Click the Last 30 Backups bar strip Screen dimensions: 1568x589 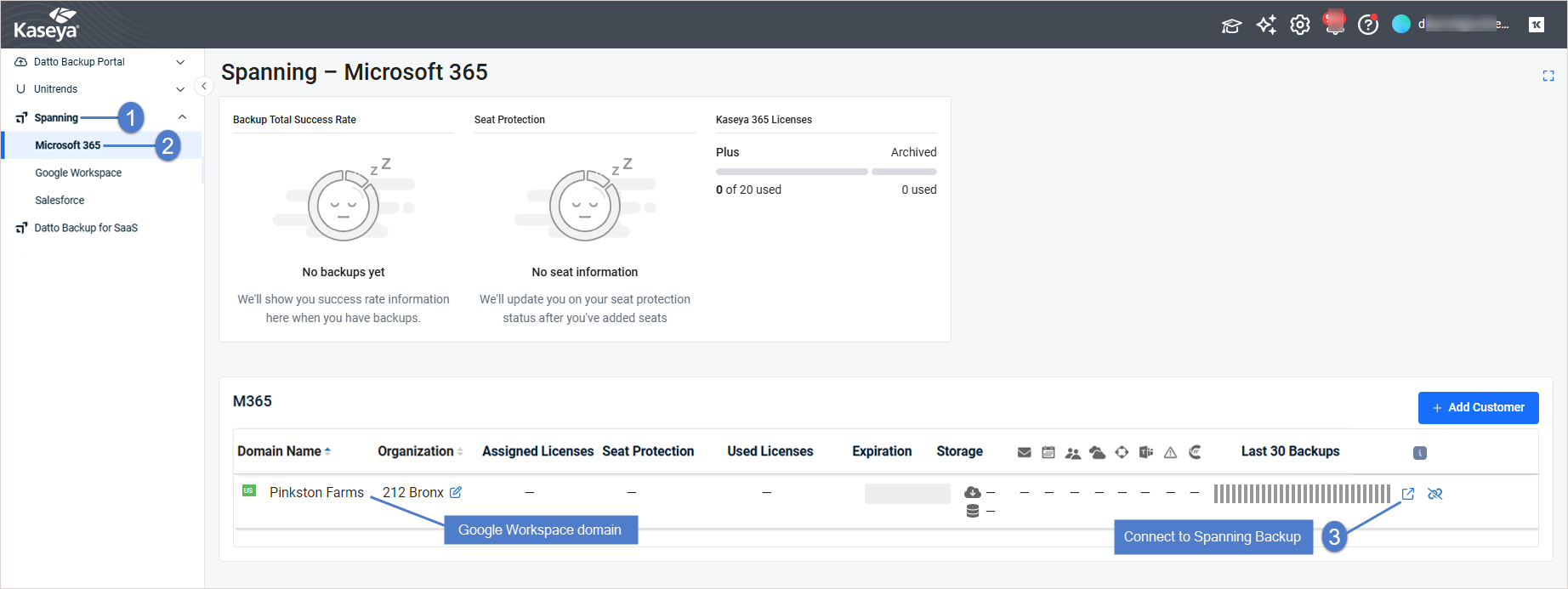(1302, 494)
